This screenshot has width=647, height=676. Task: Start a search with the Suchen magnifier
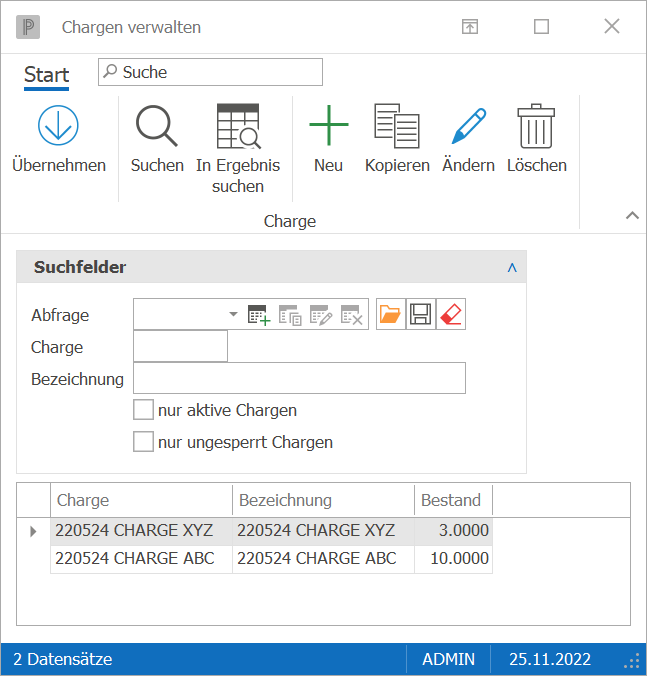157,126
